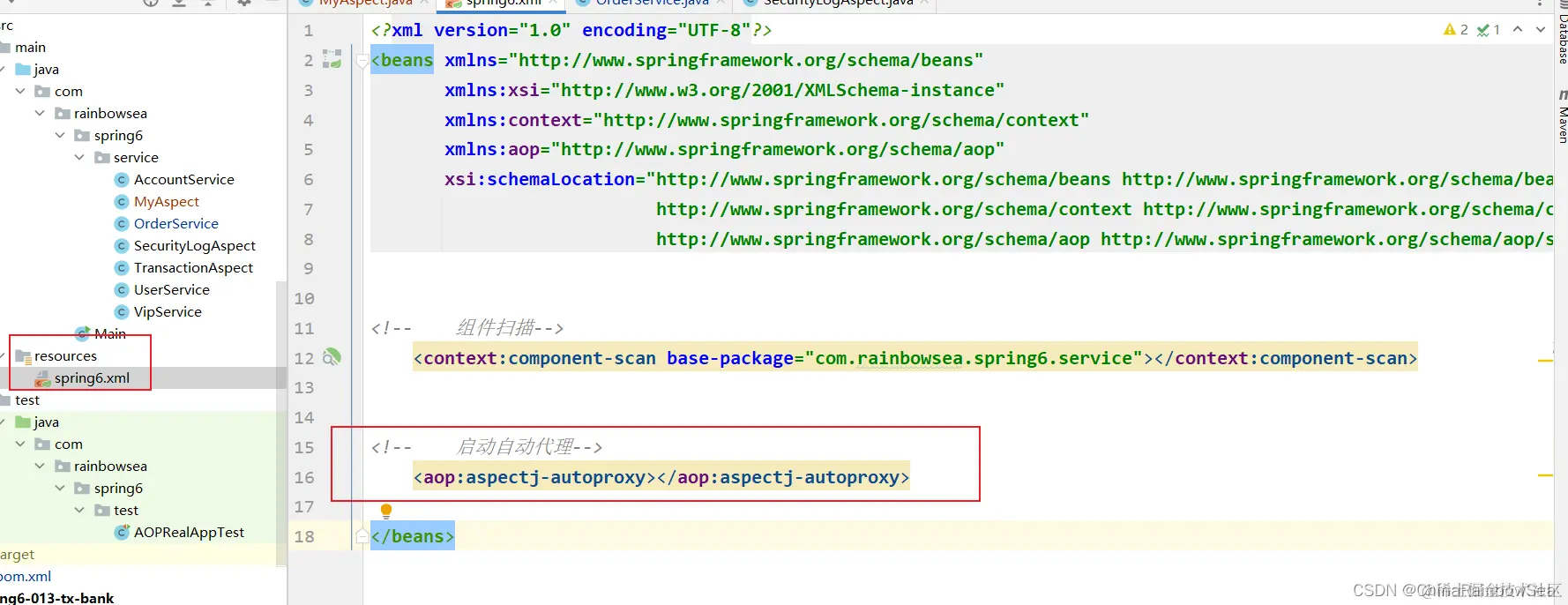This screenshot has width=1568, height=605.
Task: Click the schema/aop URL on line 8
Action: 872,239
